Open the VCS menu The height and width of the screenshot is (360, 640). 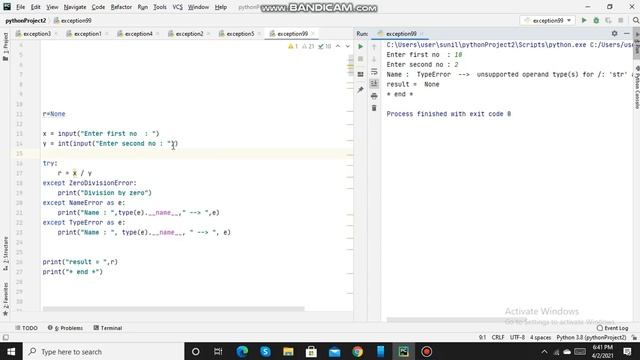(177, 7)
